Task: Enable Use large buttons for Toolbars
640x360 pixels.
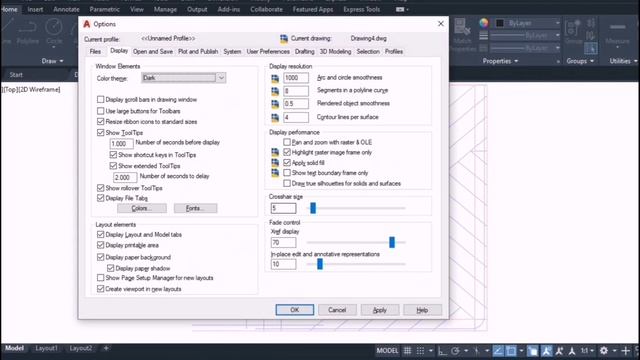Action: pos(100,111)
